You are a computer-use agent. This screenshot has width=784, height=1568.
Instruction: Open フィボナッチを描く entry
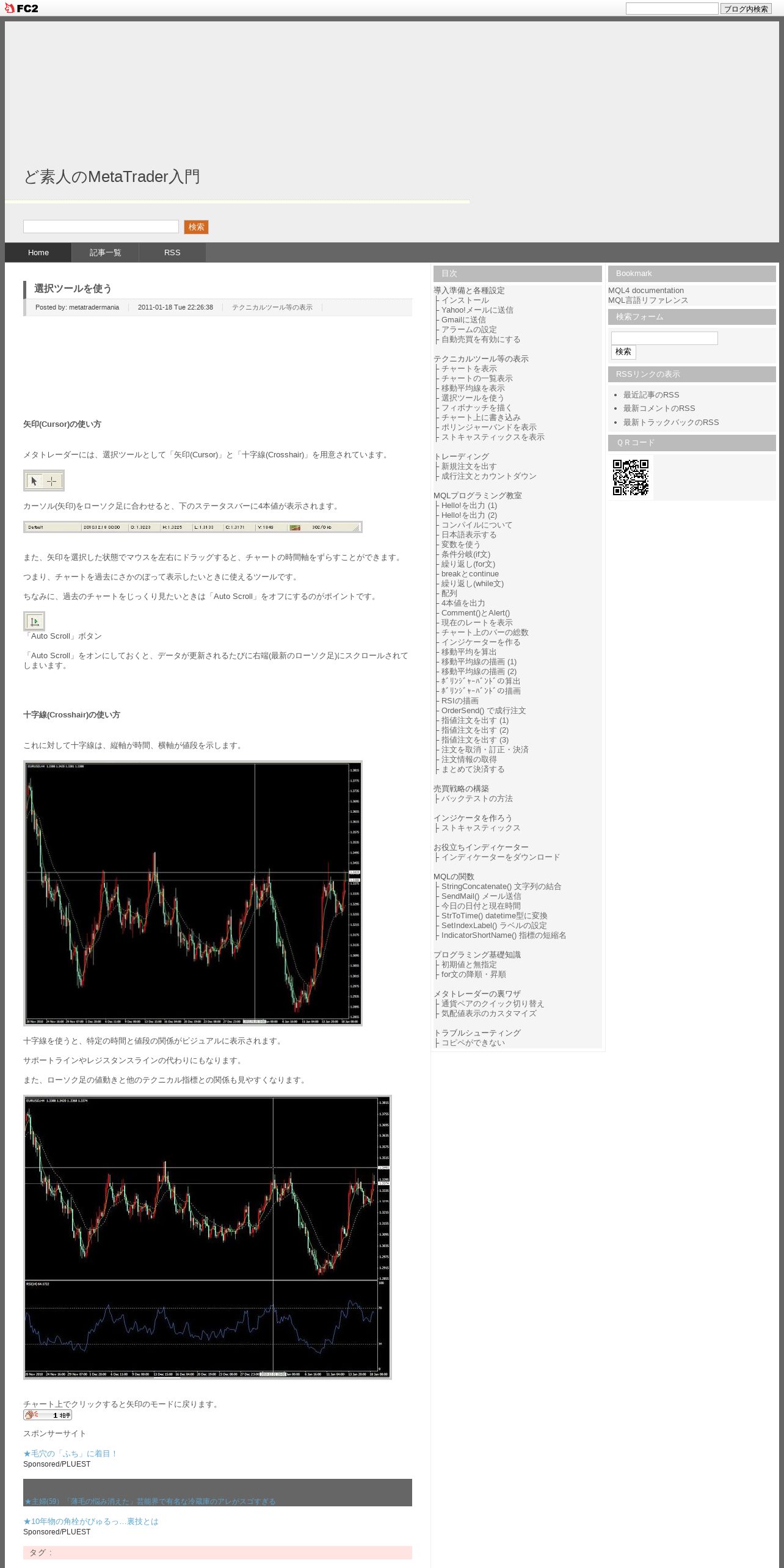[477, 408]
